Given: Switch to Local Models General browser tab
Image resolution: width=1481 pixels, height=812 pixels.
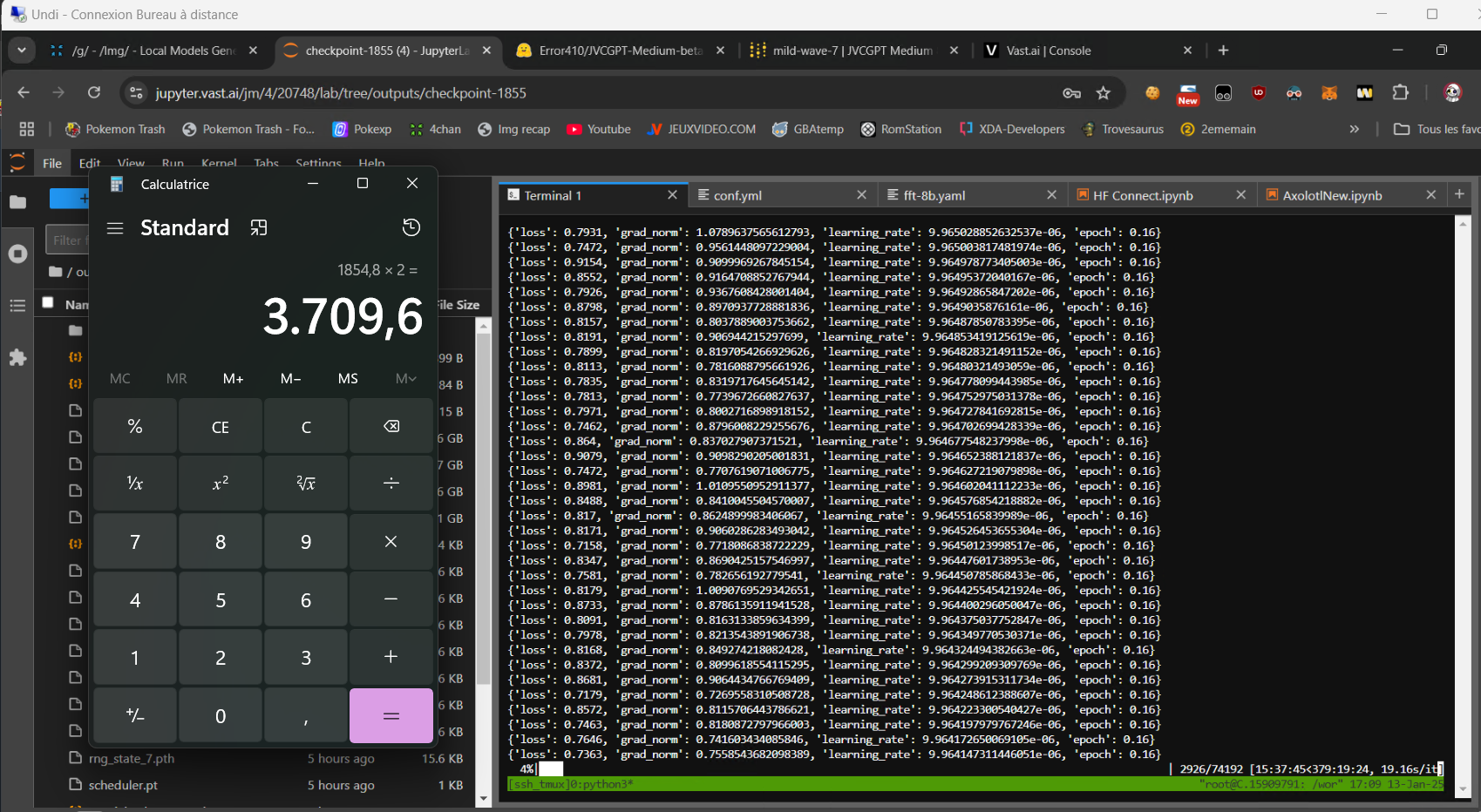Looking at the screenshot, I should coord(153,51).
